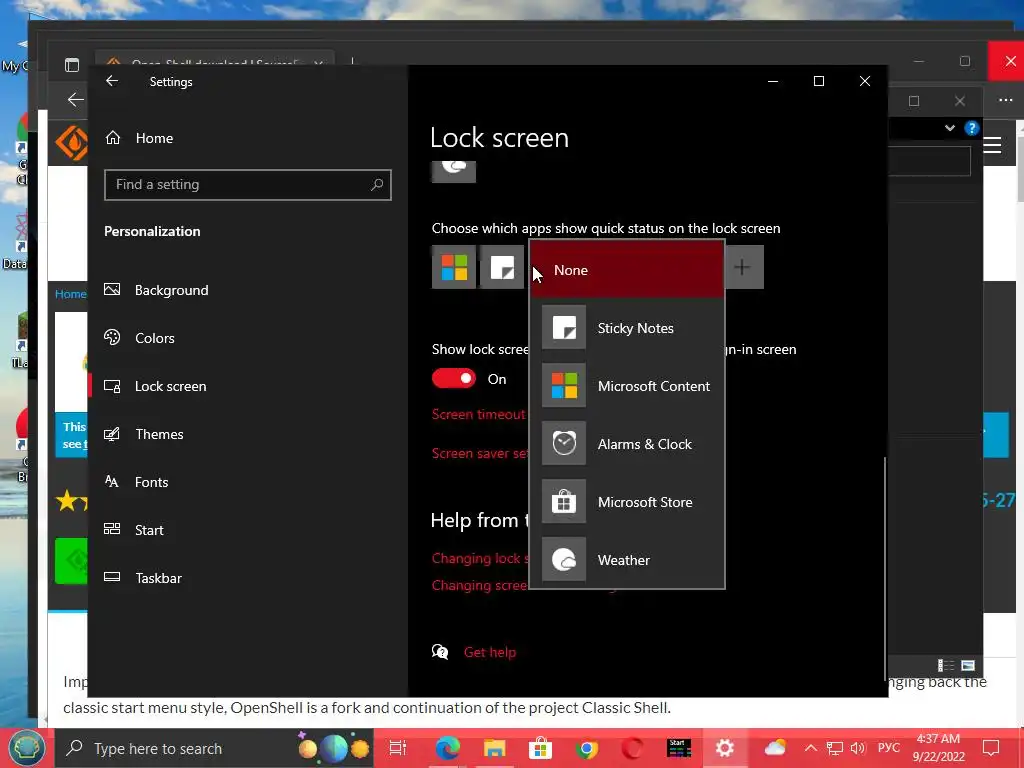Open network icon in system tray

click(835, 748)
